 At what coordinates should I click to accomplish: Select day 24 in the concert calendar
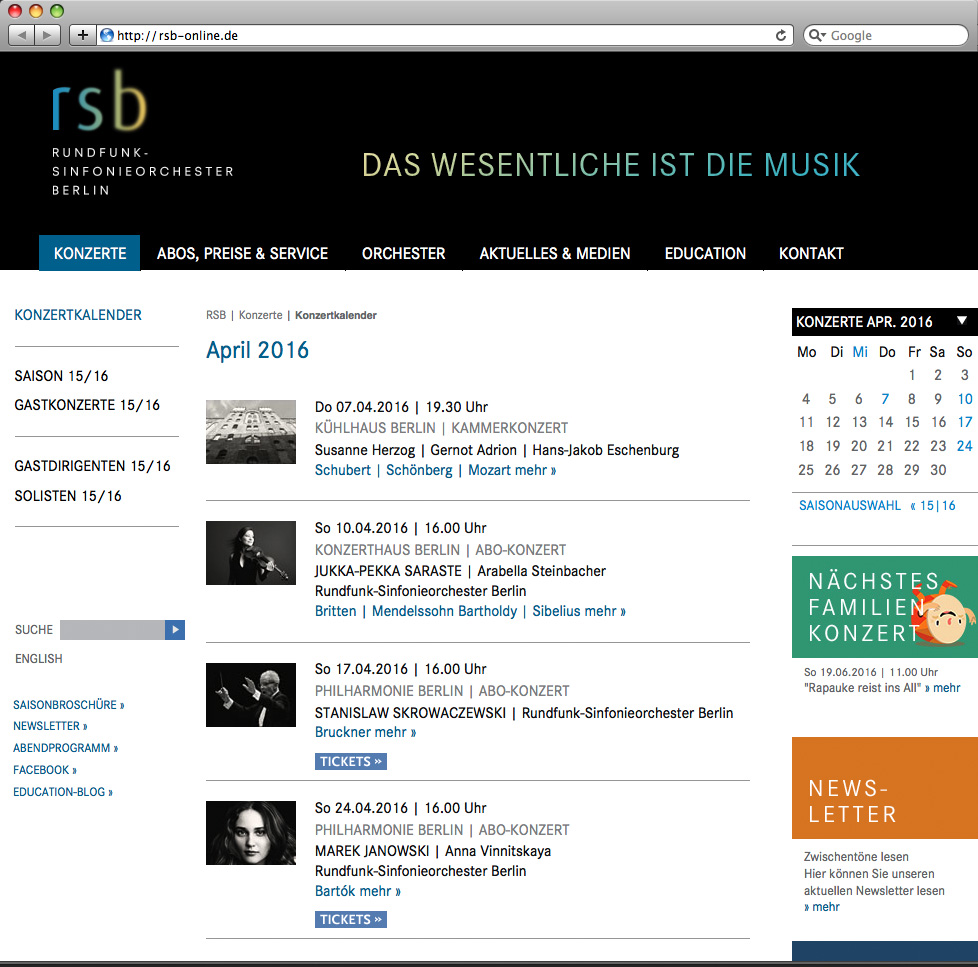click(963, 446)
